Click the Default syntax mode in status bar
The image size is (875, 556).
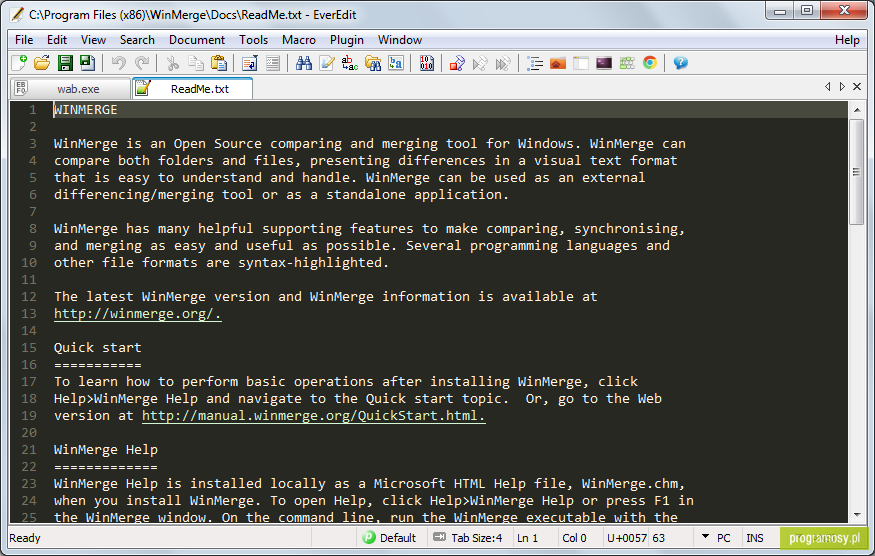[x=390, y=538]
